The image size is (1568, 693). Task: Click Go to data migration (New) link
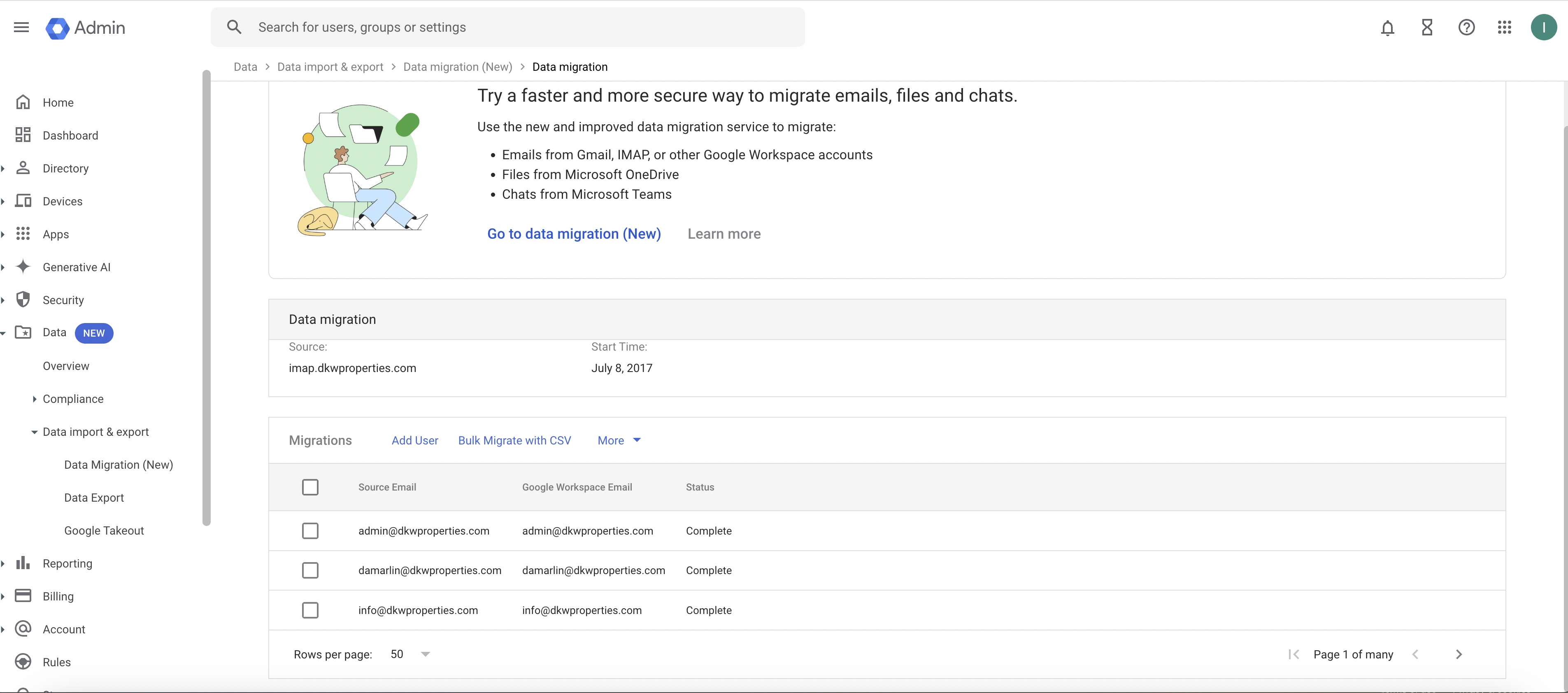(x=573, y=234)
